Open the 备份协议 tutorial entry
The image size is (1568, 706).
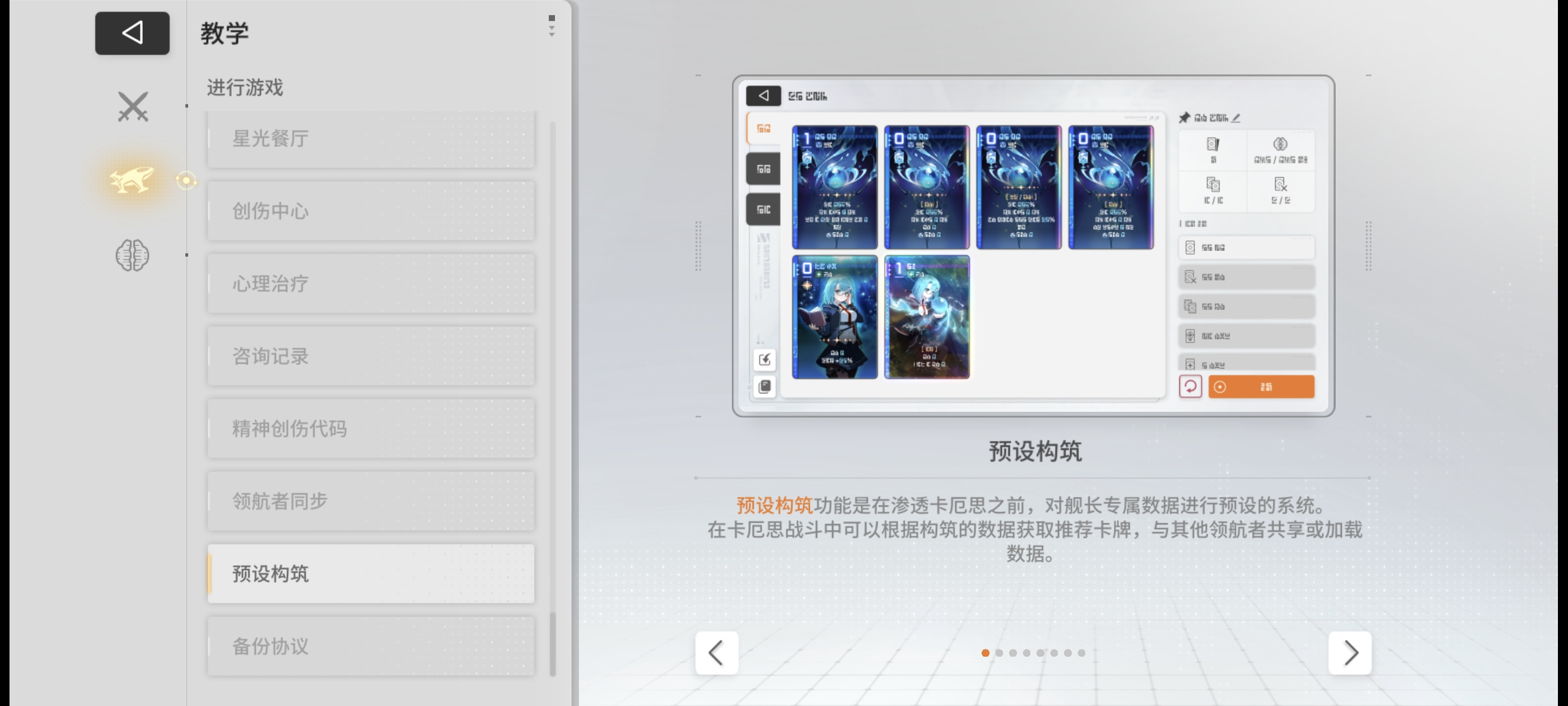[371, 645]
